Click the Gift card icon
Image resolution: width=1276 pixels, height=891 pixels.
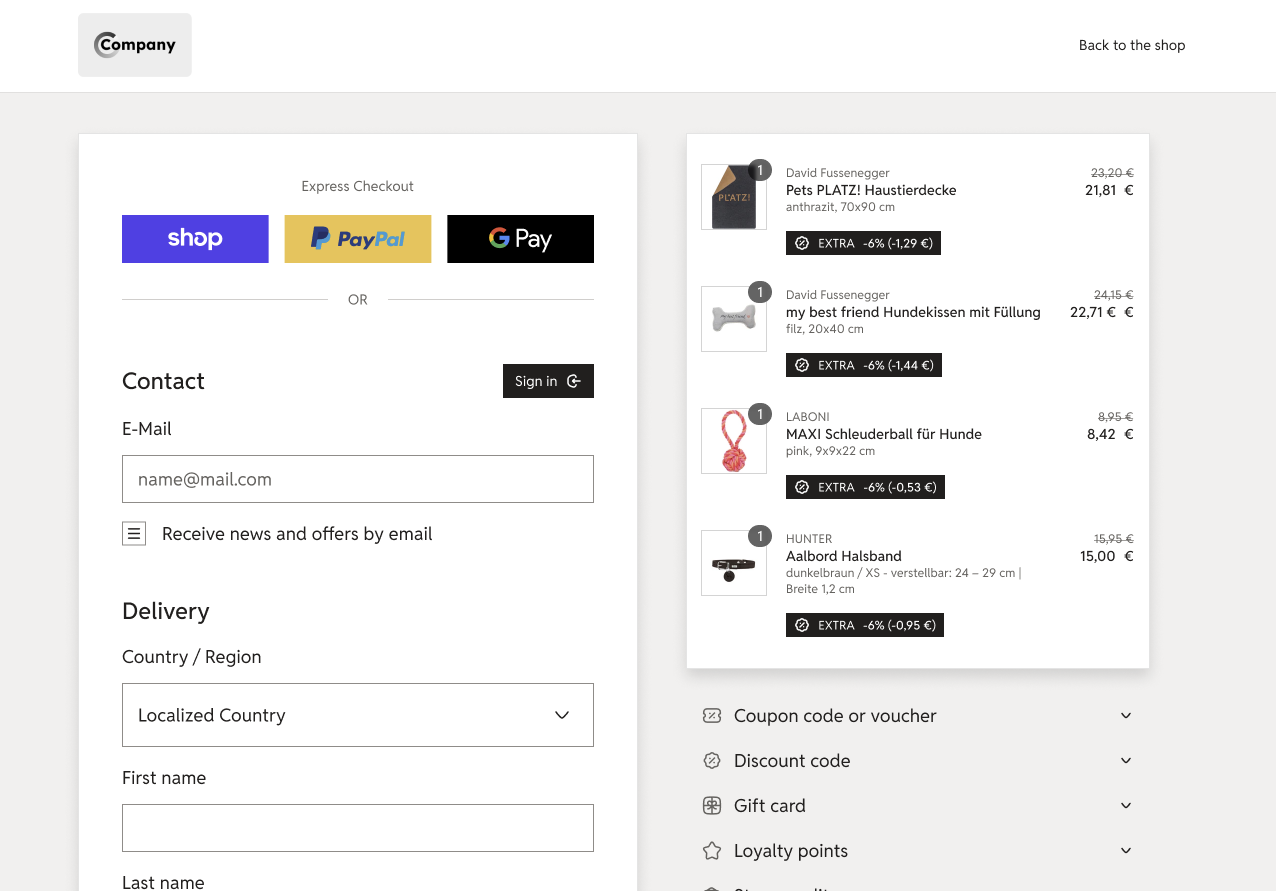(x=712, y=806)
